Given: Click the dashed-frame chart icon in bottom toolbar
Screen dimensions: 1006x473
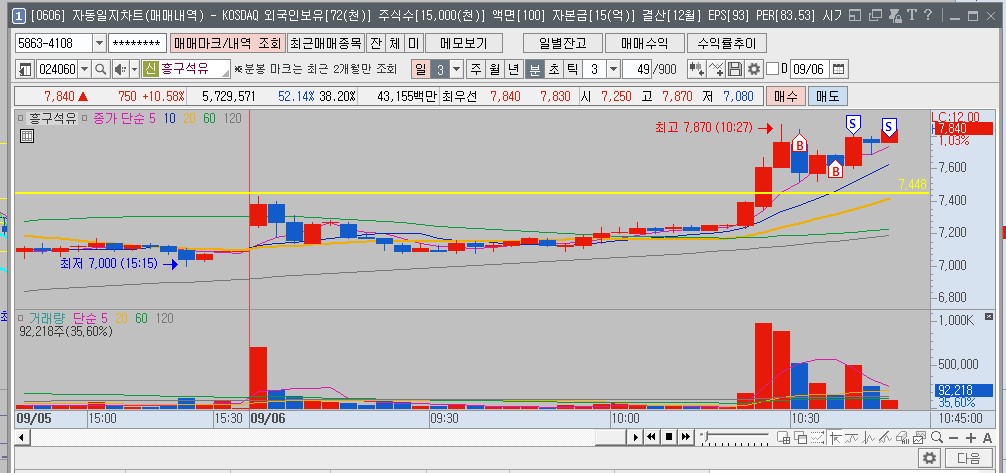Looking at the screenshot, I should pyautogui.click(x=817, y=437).
